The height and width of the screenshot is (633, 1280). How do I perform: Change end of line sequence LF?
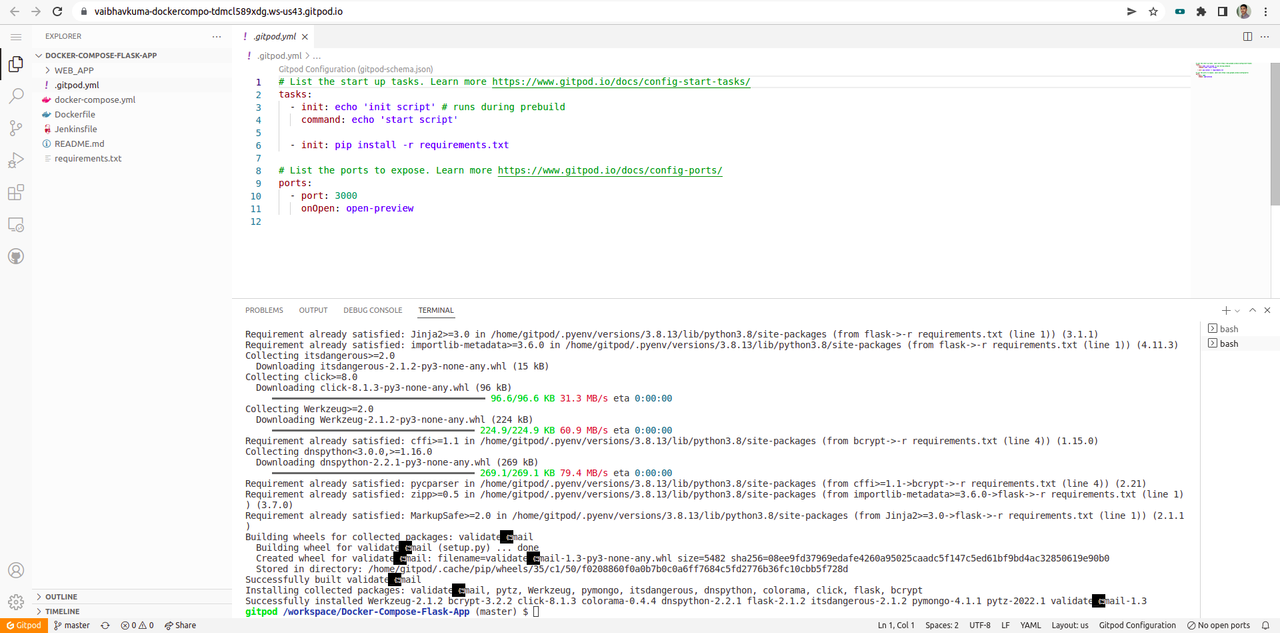point(1006,625)
